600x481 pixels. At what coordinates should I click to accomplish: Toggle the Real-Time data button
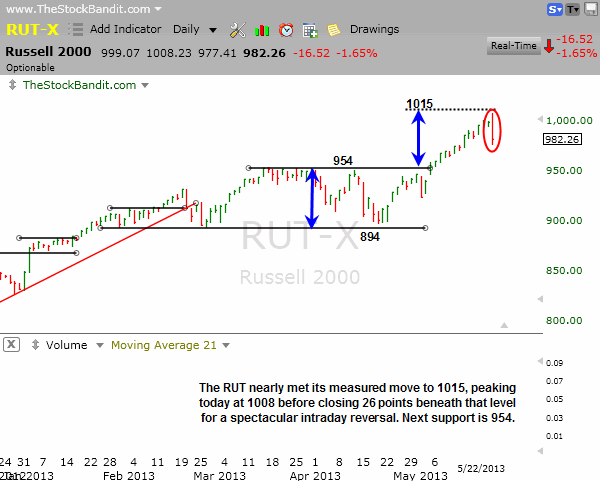tap(512, 45)
